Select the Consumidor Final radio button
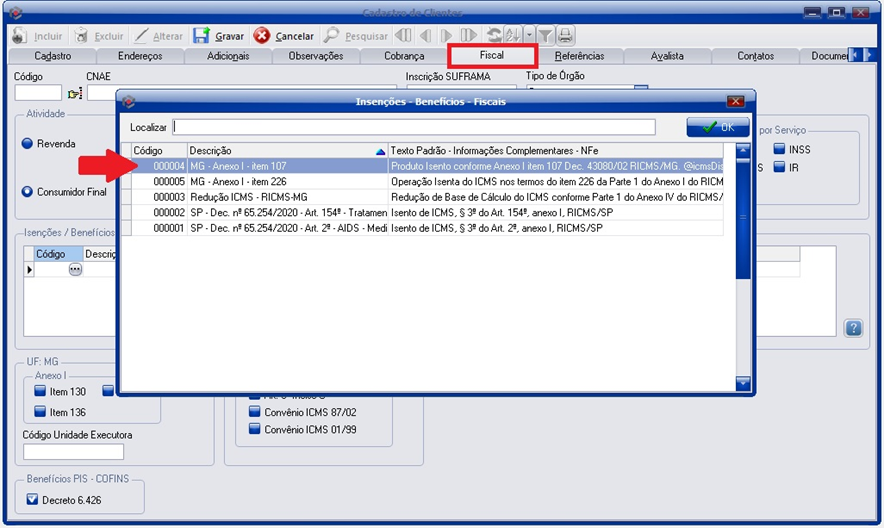Screen dimensions: 884x528 point(28,191)
